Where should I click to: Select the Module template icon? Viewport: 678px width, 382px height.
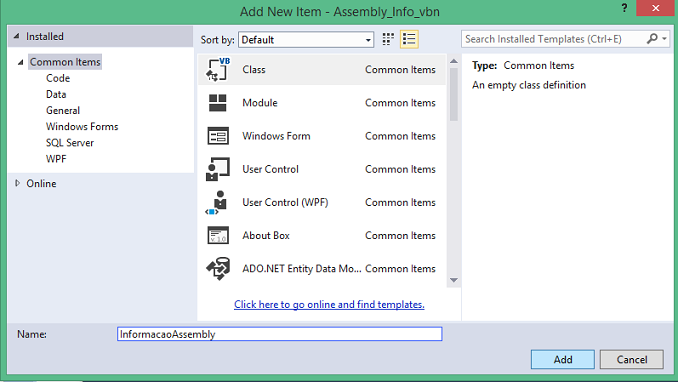pos(217,103)
